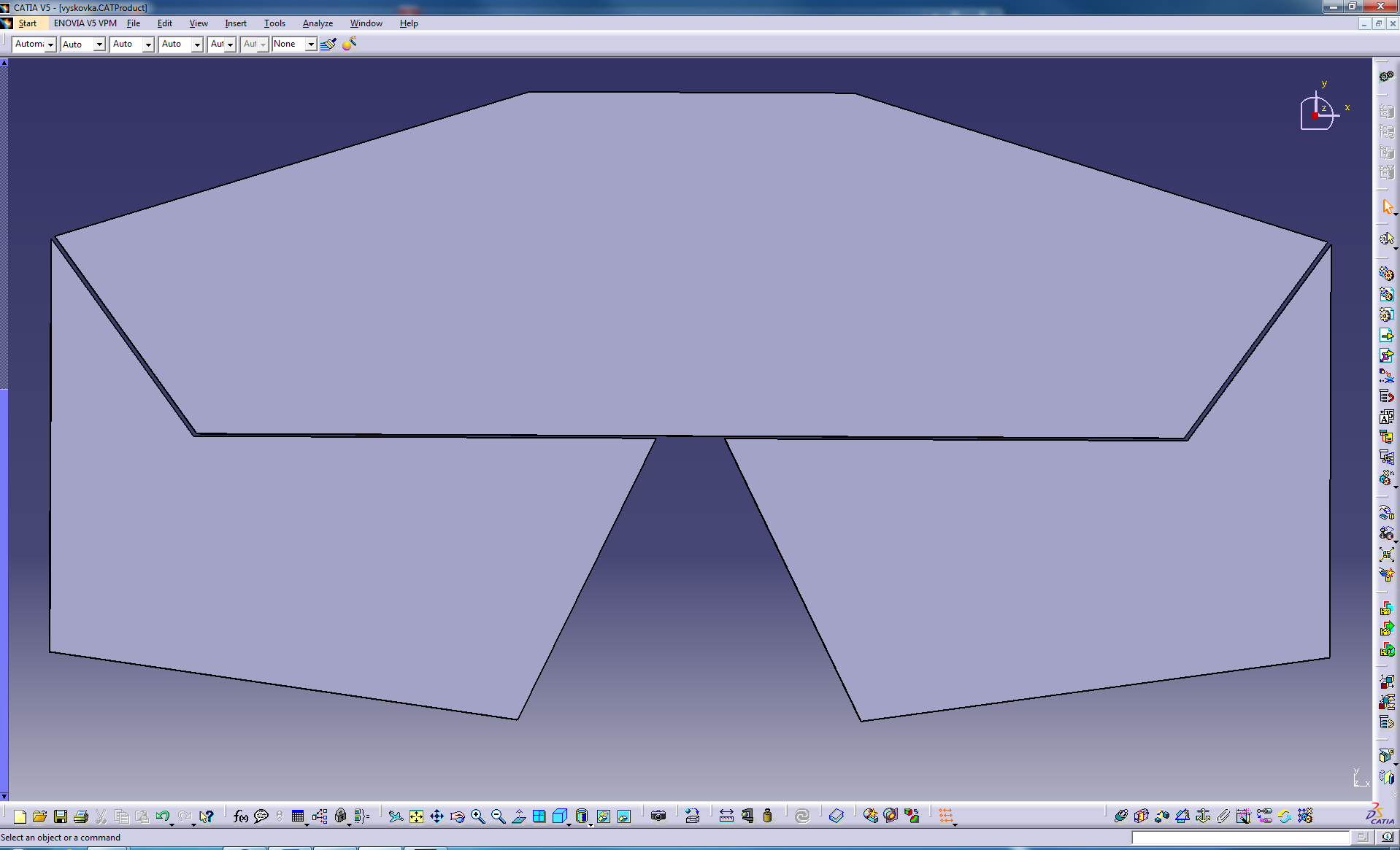Open the ENOVIA V5 VPM menu

click(x=85, y=23)
